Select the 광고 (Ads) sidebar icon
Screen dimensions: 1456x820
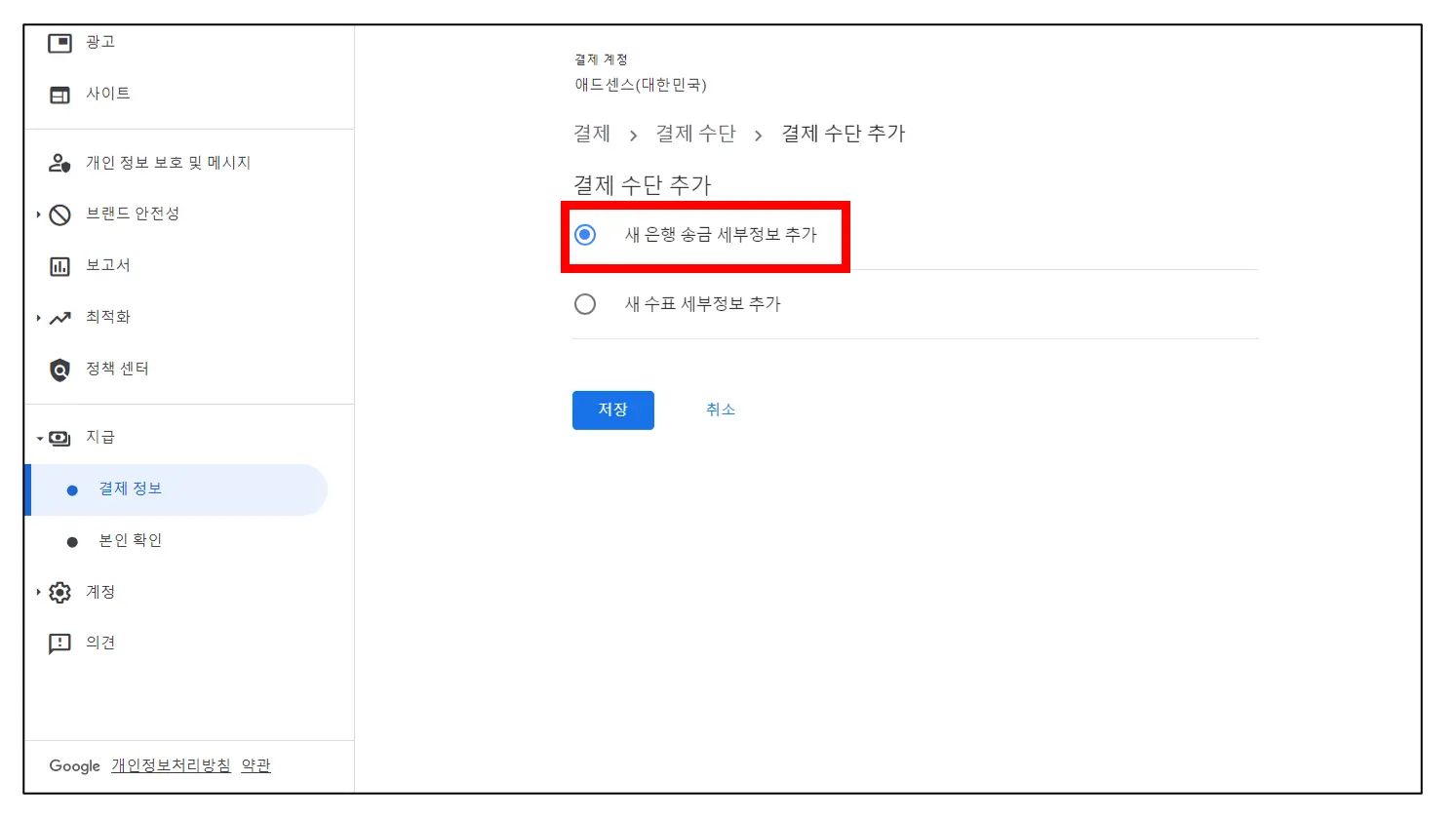coord(59,41)
